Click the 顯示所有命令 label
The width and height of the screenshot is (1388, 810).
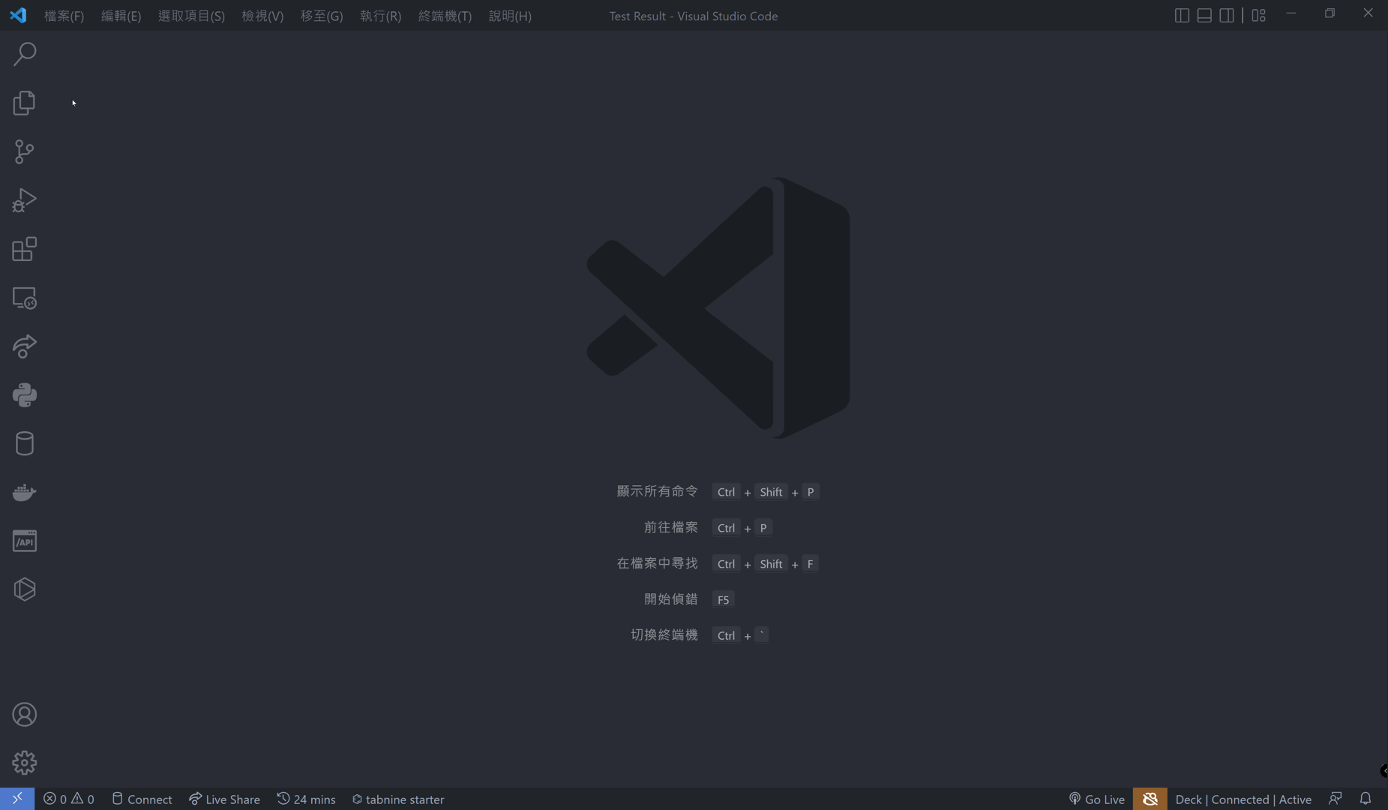click(657, 492)
